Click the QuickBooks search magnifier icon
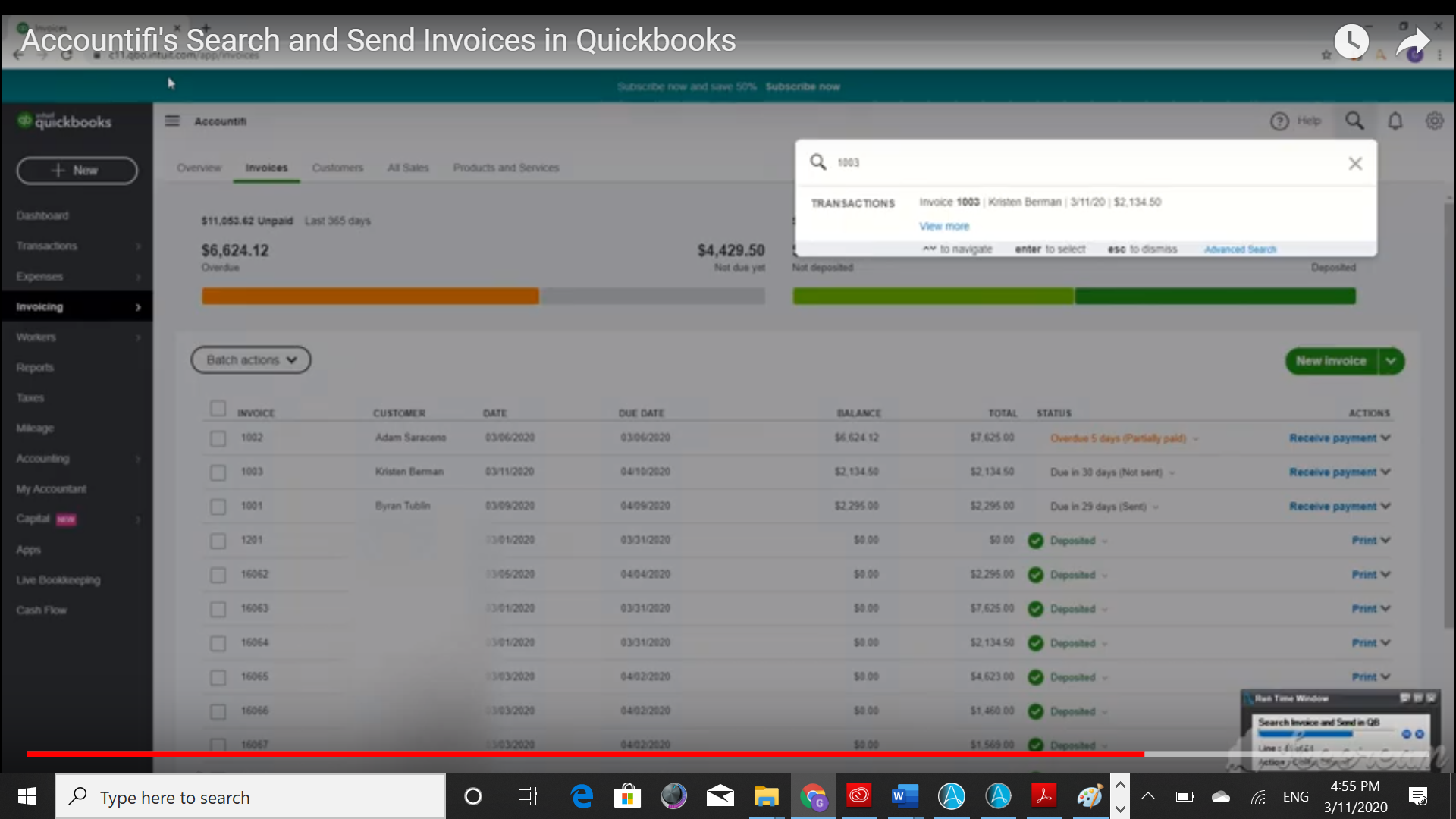 click(x=1354, y=121)
